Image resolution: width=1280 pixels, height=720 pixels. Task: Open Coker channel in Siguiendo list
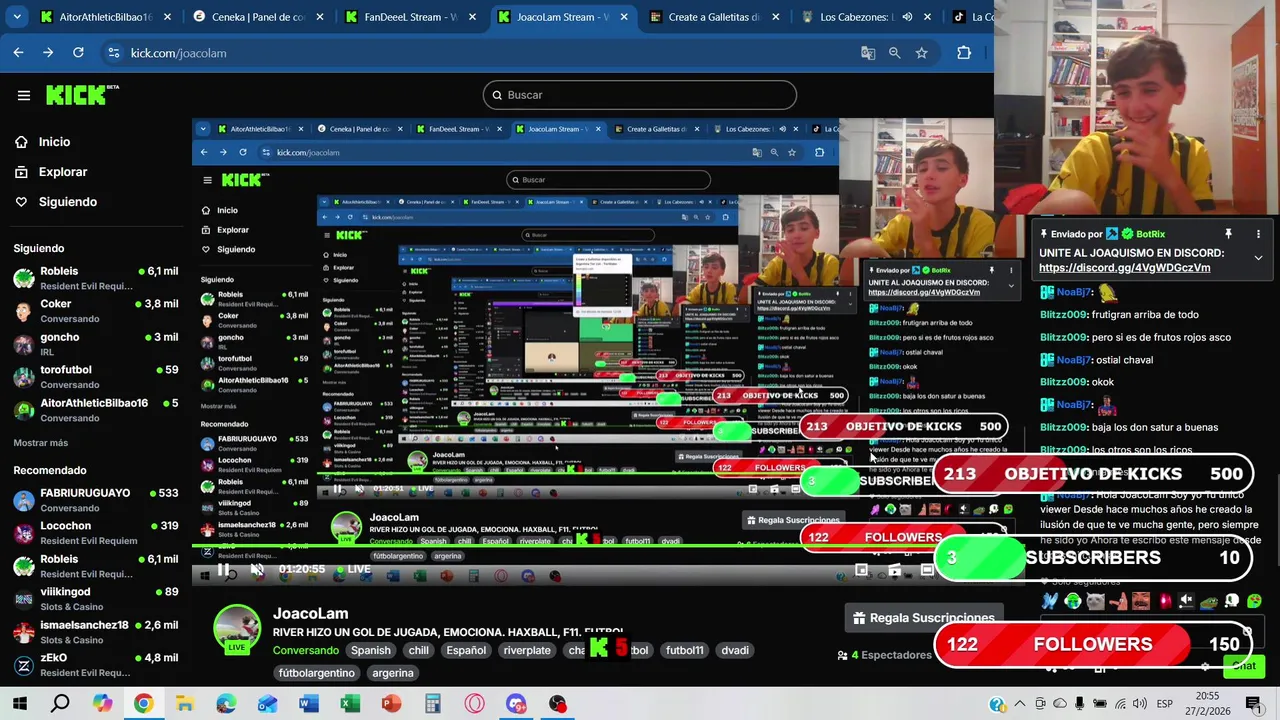(96, 310)
